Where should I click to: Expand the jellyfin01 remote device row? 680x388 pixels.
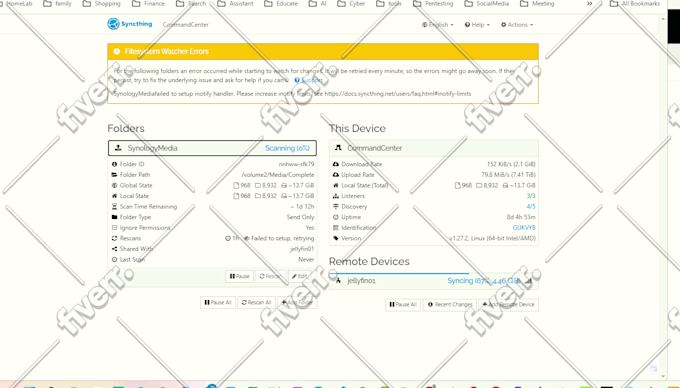434,281
